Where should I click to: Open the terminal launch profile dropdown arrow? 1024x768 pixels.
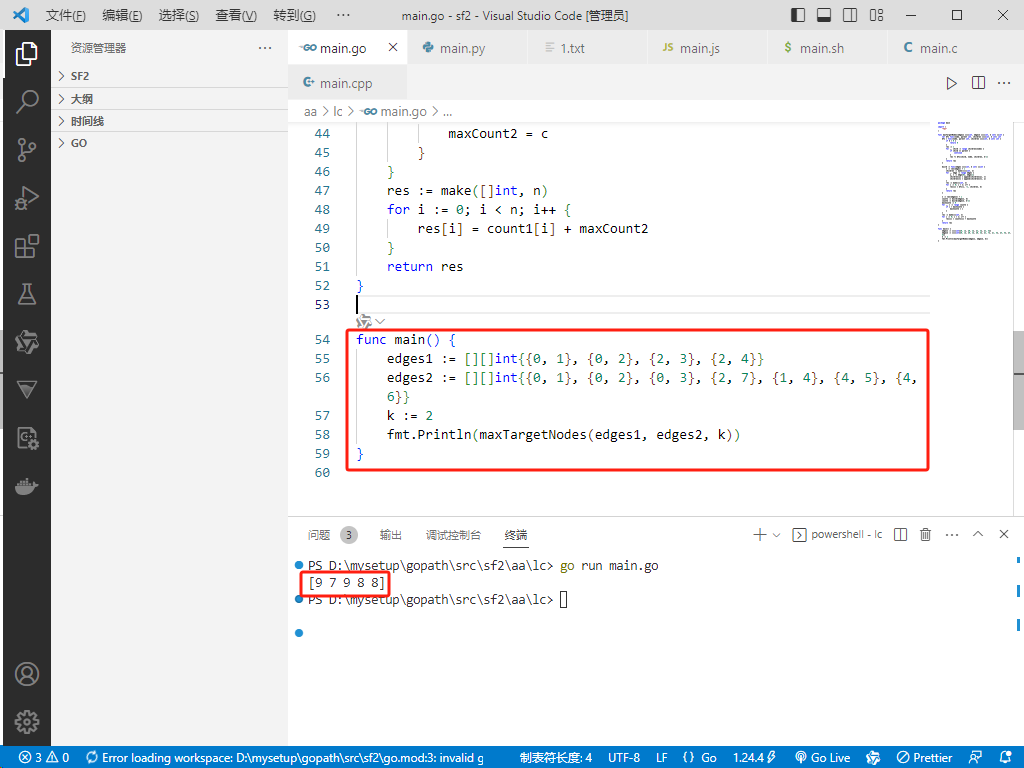(x=776, y=535)
